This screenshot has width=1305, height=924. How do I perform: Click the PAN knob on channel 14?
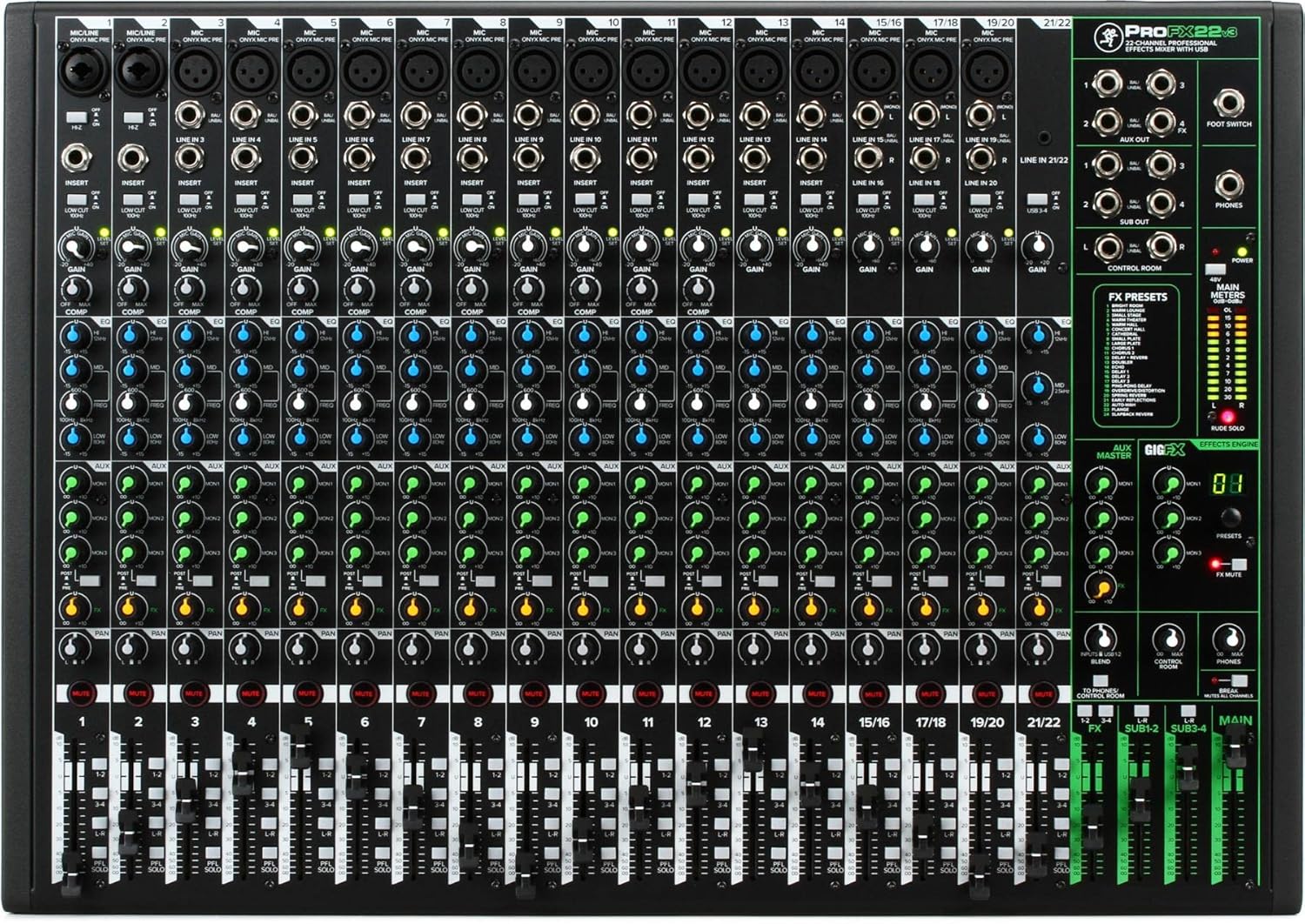pos(811,646)
